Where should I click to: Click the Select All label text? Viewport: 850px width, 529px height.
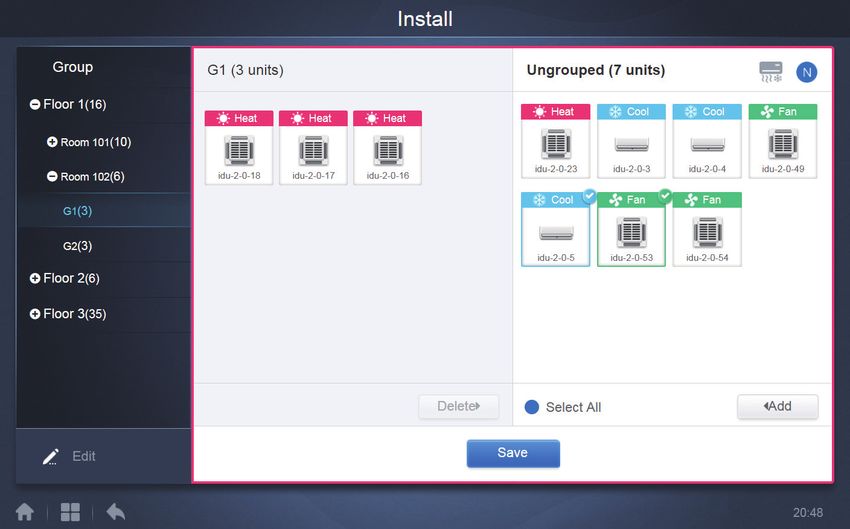(x=574, y=407)
